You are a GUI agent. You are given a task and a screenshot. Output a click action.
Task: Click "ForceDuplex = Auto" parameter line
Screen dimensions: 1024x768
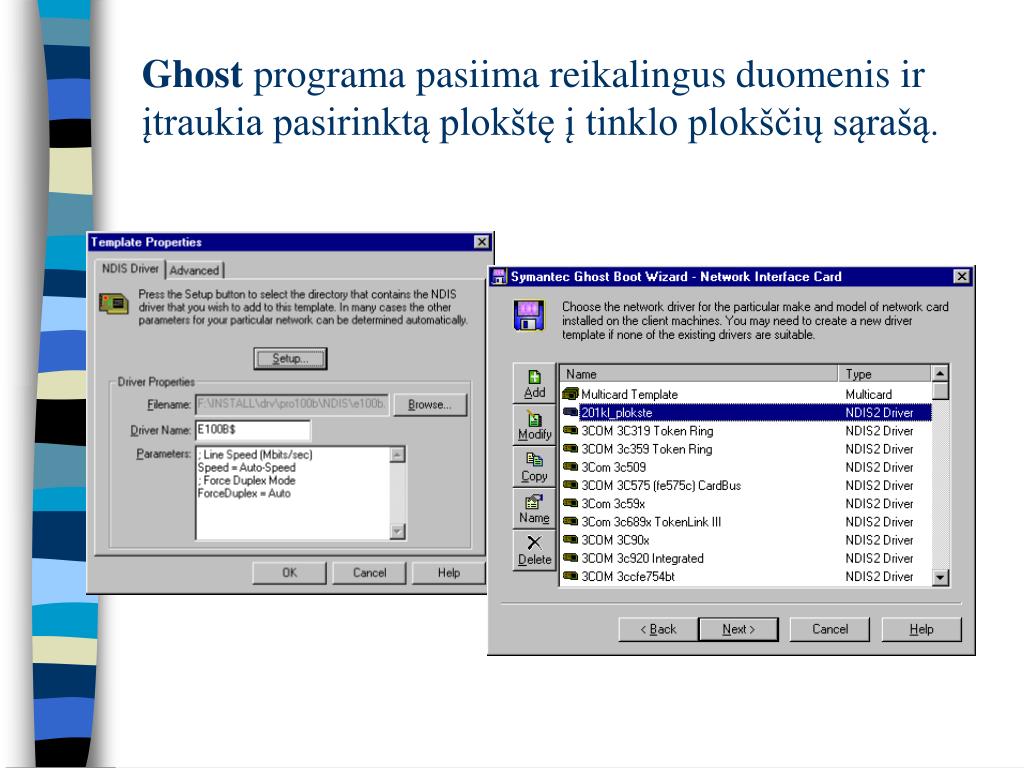pyautogui.click(x=244, y=494)
